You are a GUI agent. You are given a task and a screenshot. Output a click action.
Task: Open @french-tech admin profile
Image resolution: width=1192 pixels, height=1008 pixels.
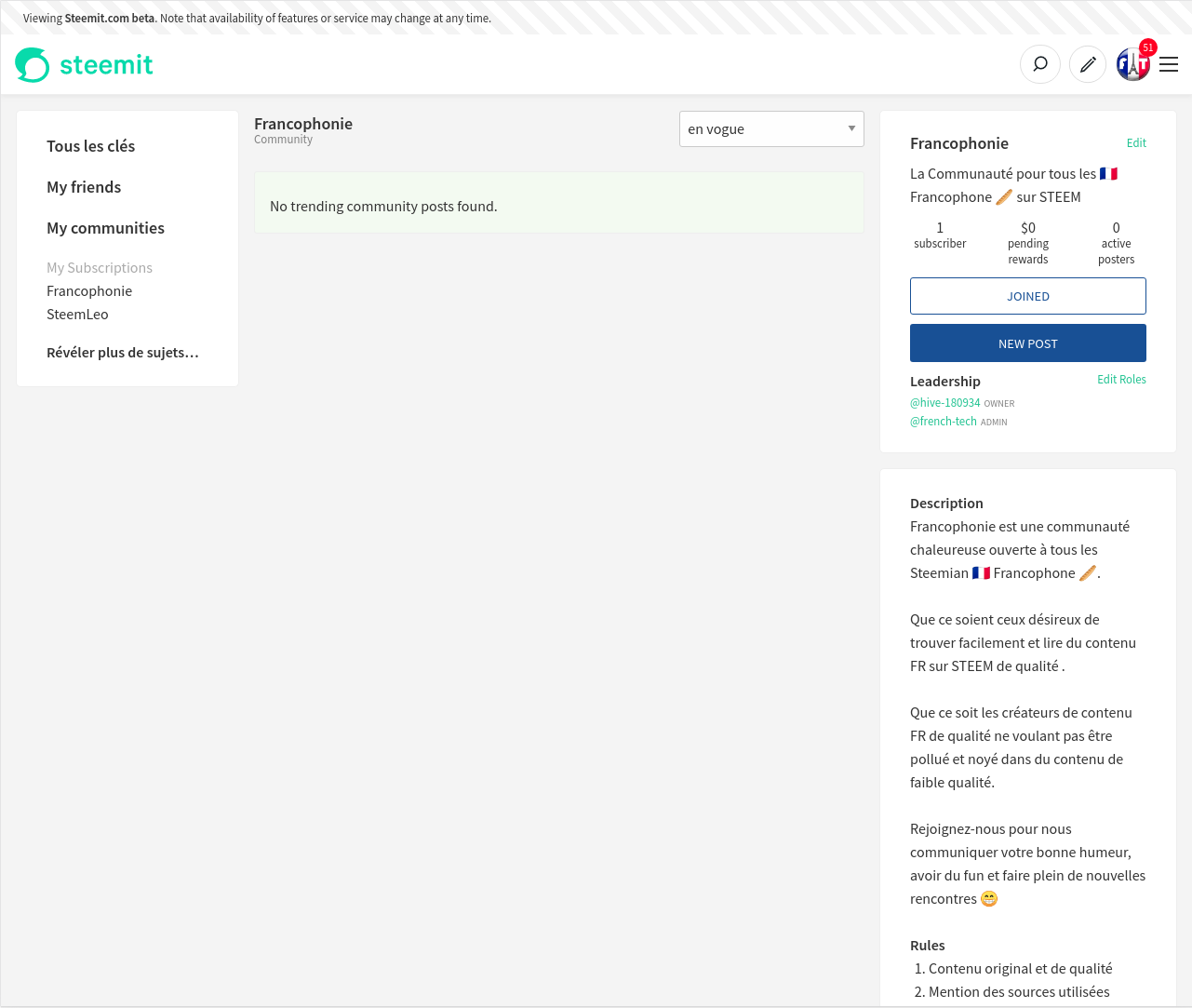(x=944, y=422)
